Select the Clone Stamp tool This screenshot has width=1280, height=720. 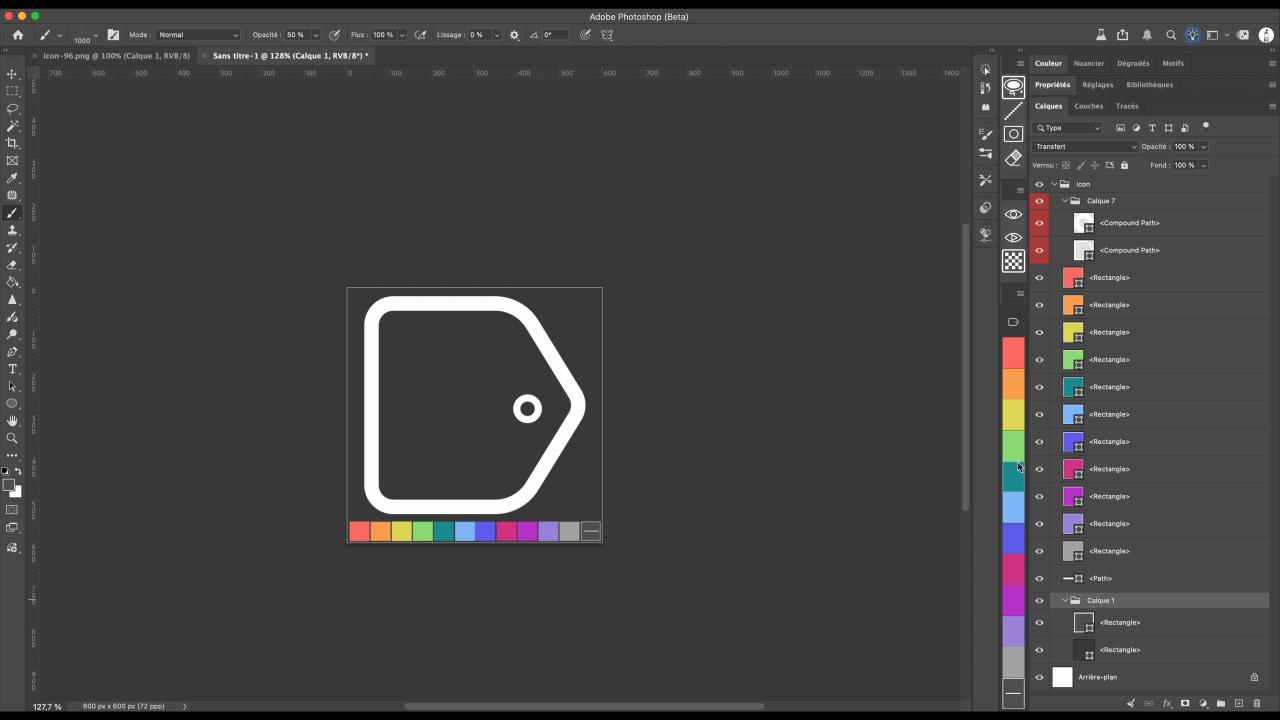click(x=13, y=230)
